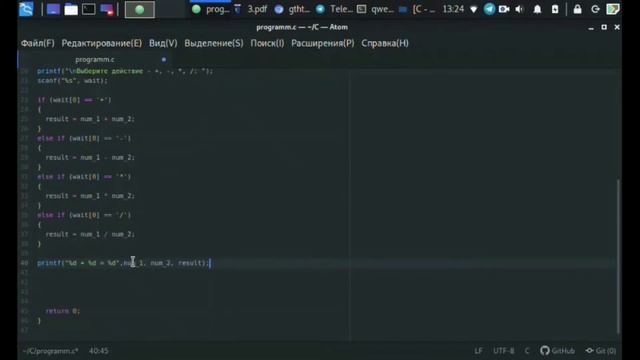Open the notifications bell tray icon
This screenshot has height=360, width=640.
pos(537,9)
